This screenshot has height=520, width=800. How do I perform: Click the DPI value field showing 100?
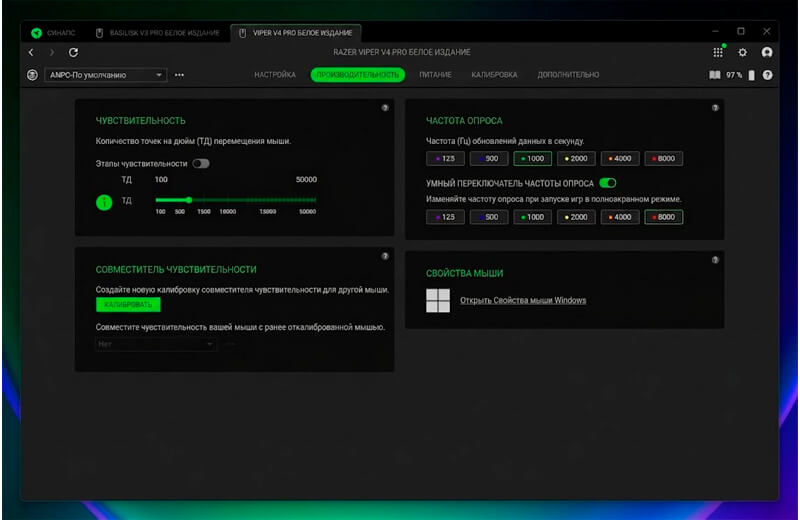pyautogui.click(x=161, y=180)
